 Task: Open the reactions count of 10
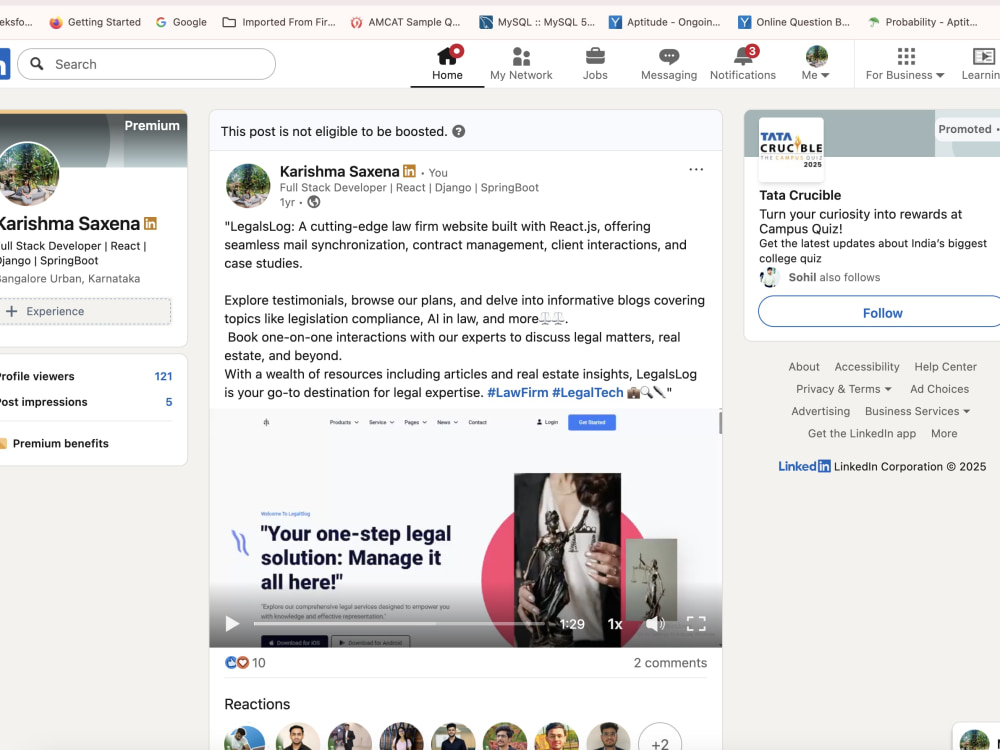click(x=245, y=663)
